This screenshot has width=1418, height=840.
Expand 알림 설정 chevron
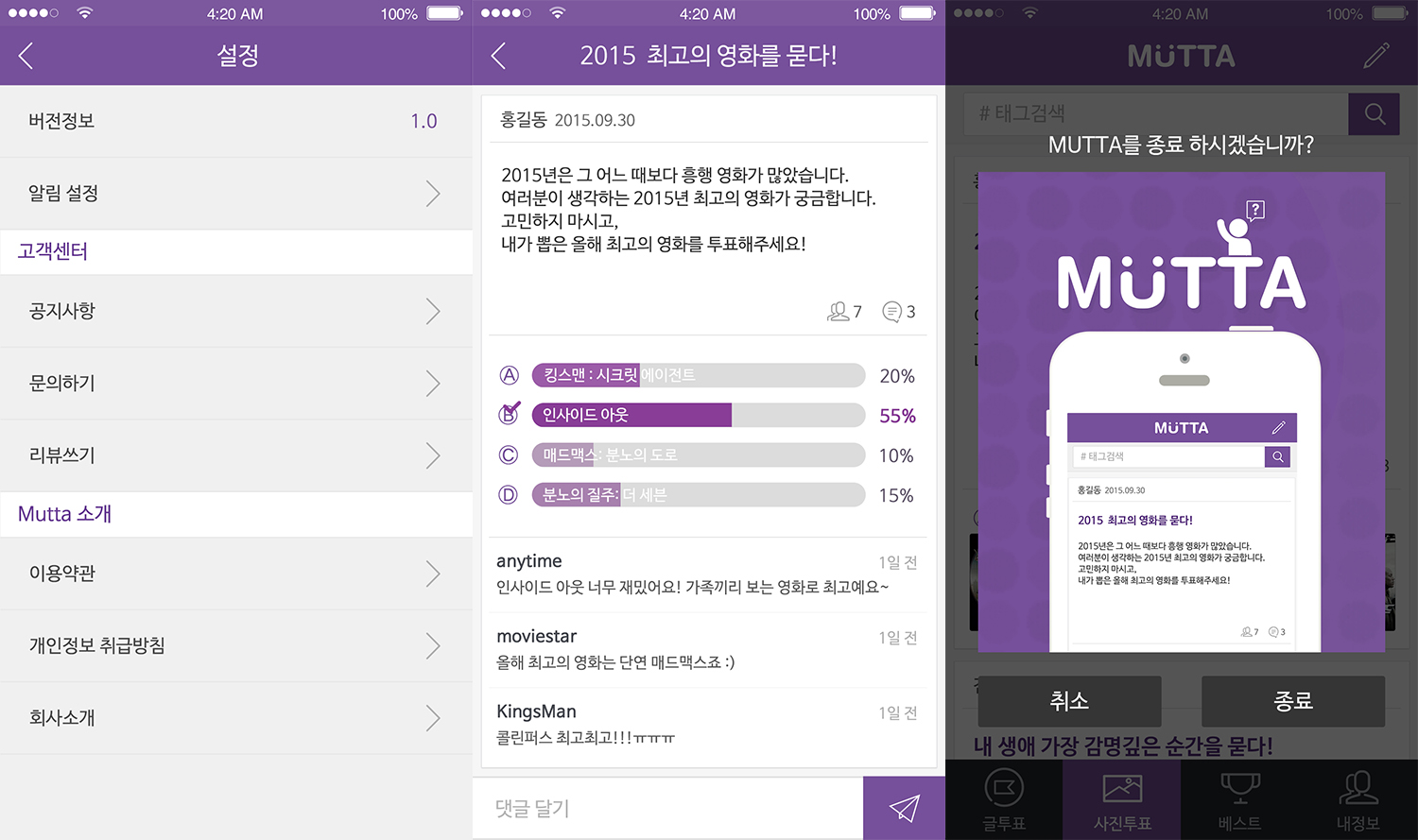coord(432,193)
